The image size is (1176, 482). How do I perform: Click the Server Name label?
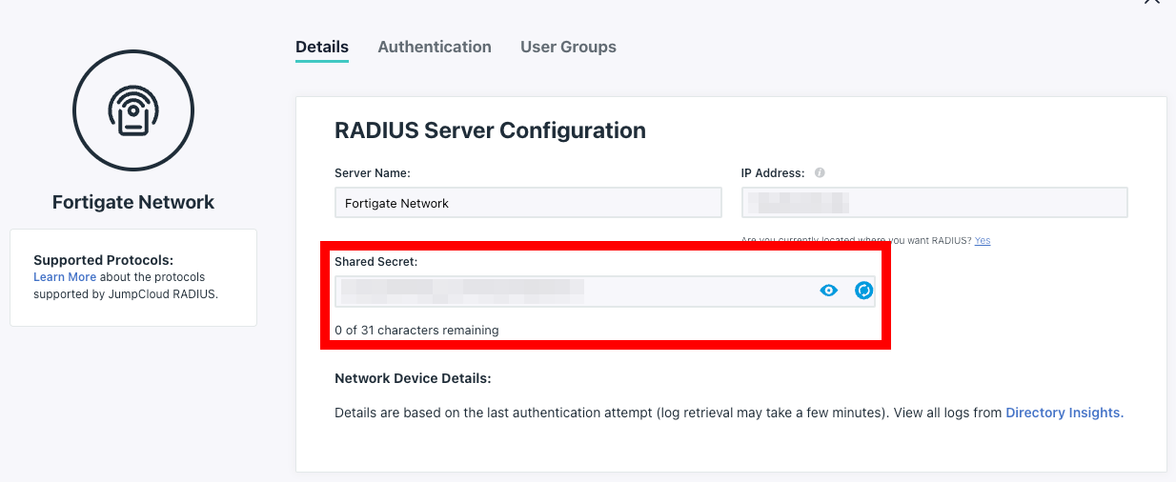point(372,172)
